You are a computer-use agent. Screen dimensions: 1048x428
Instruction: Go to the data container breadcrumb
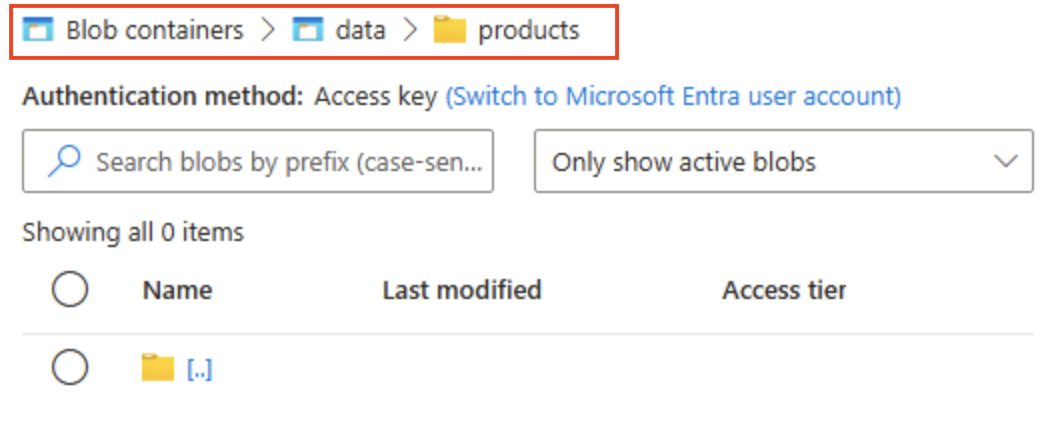pyautogui.click(x=360, y=30)
